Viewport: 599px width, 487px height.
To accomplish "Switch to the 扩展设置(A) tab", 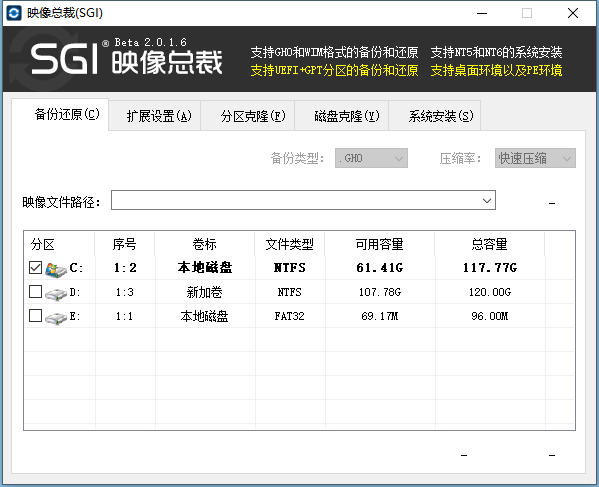I will pyautogui.click(x=159, y=116).
